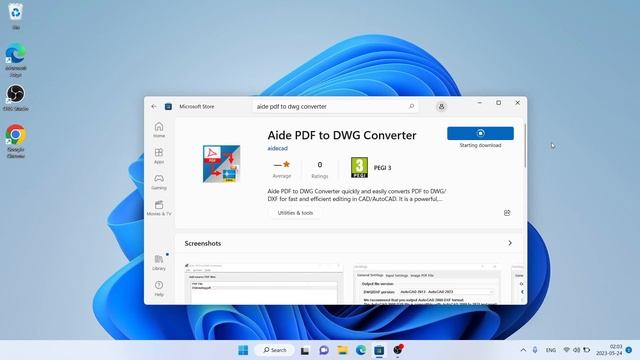Screen dimensions: 640x360
Task: Click the microphone tray icon
Action: pyautogui.click(x=535, y=350)
